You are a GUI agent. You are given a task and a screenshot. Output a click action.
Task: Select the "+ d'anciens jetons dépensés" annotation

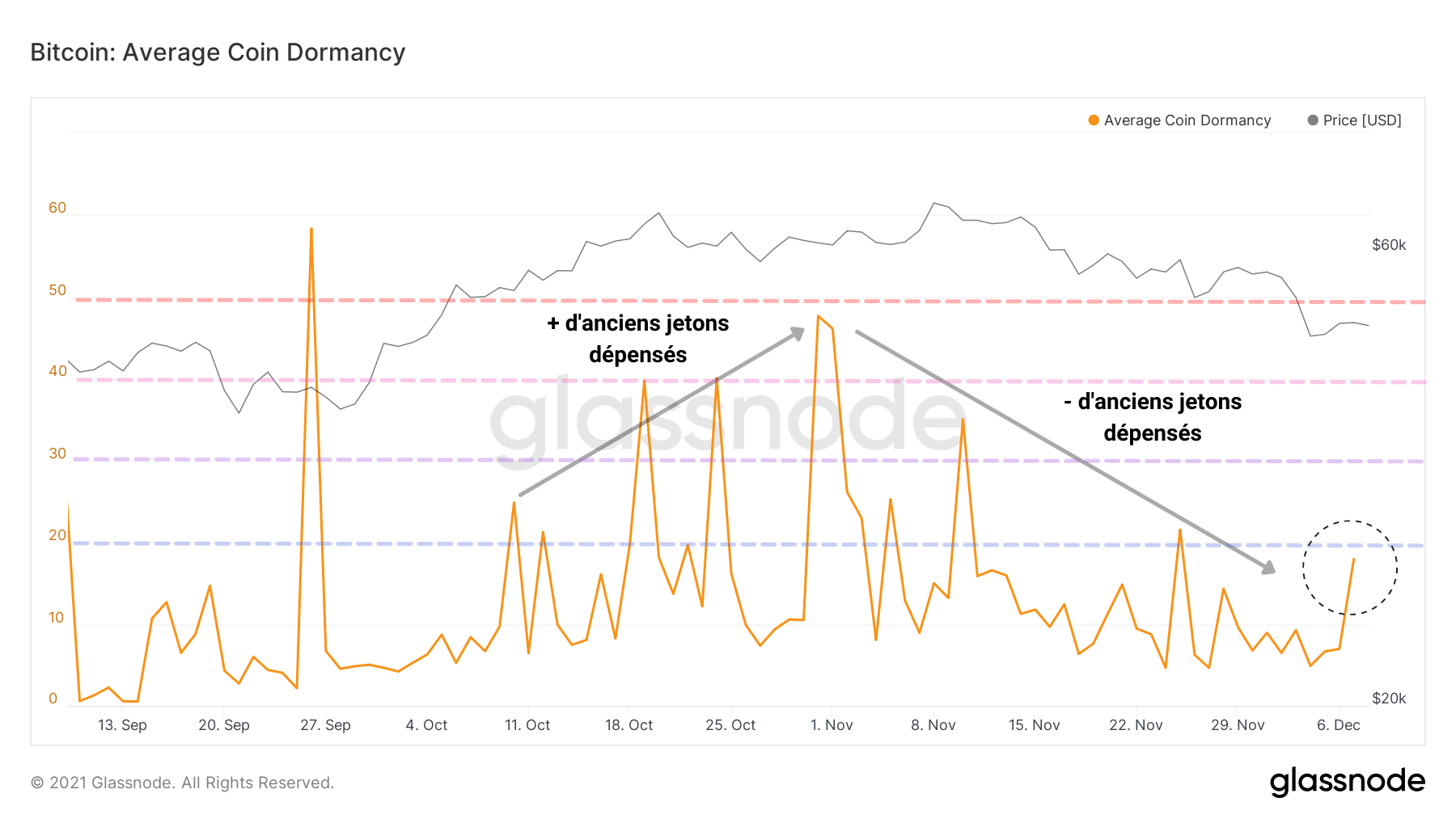[x=638, y=339]
